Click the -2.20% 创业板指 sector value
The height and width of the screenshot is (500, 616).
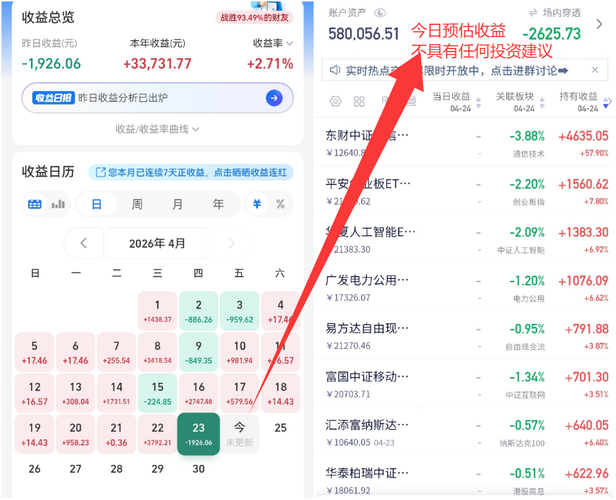click(527, 185)
